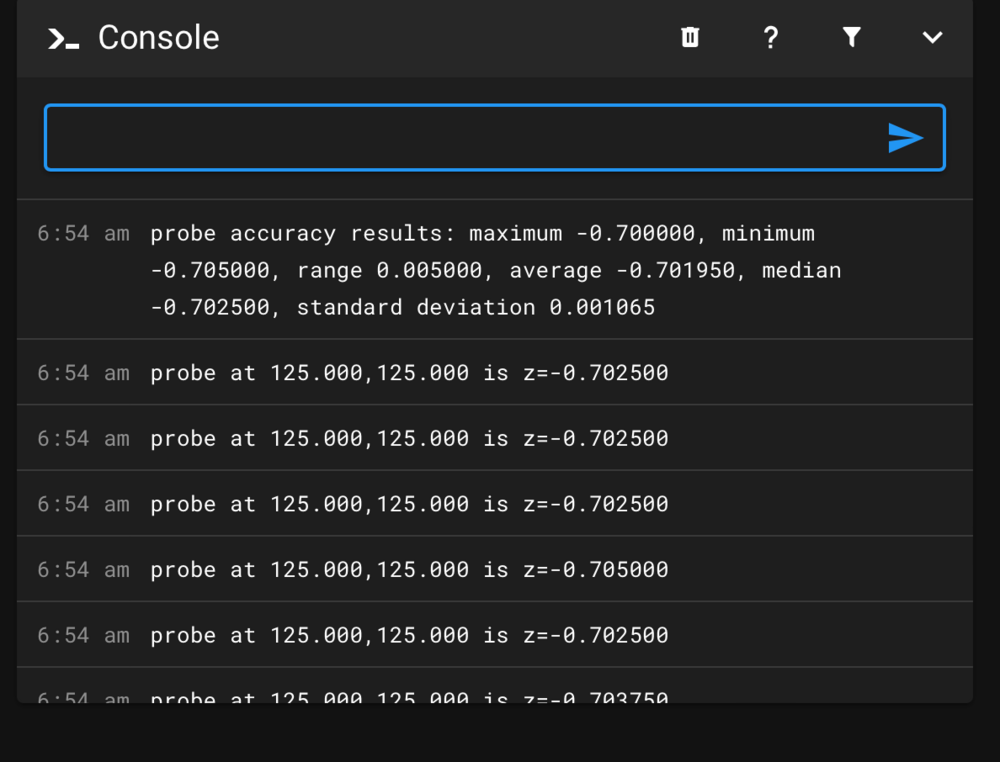Open console help question mark icon
This screenshot has height=762, width=1000.
click(770, 37)
